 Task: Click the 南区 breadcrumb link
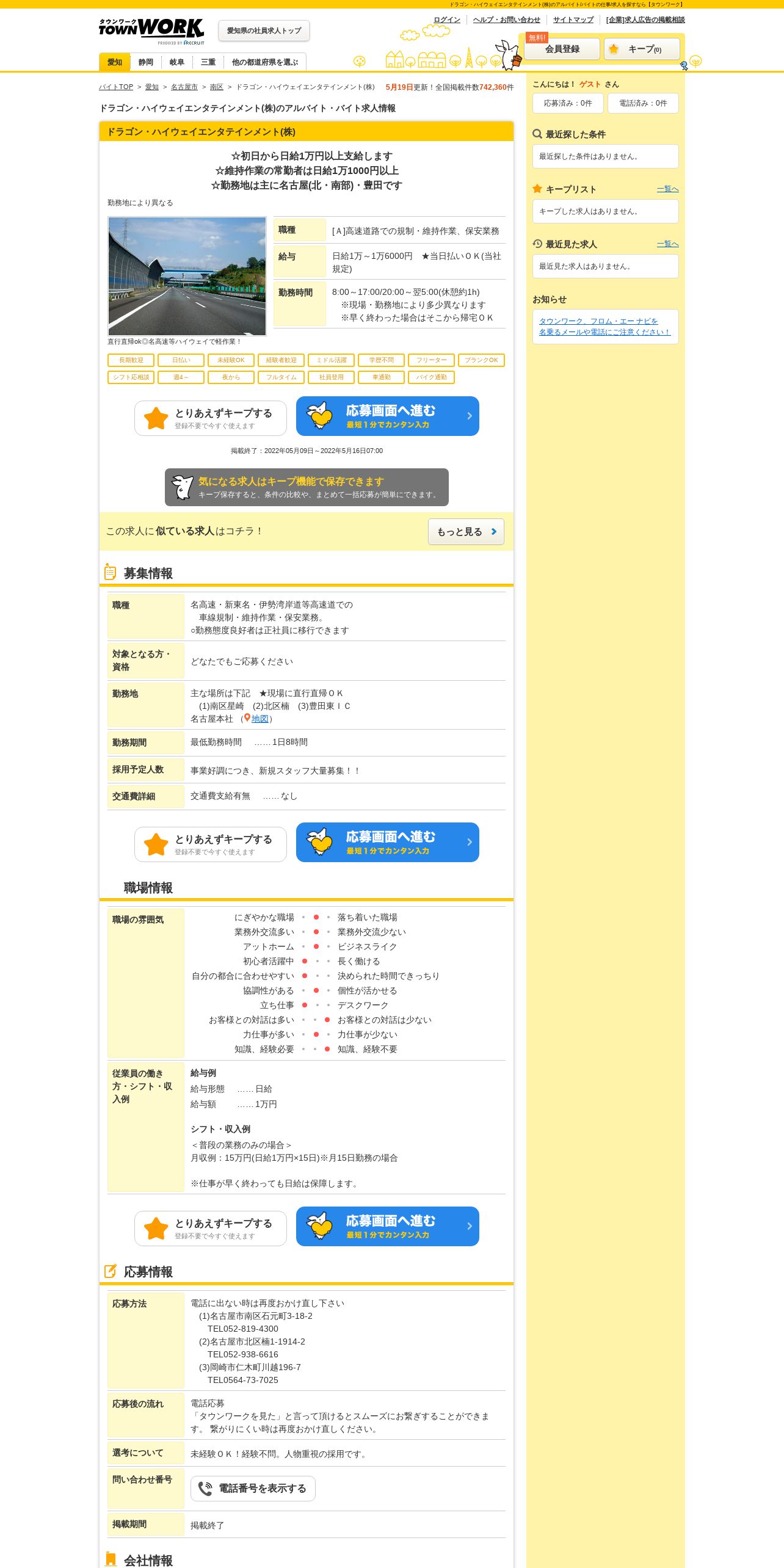click(x=217, y=87)
